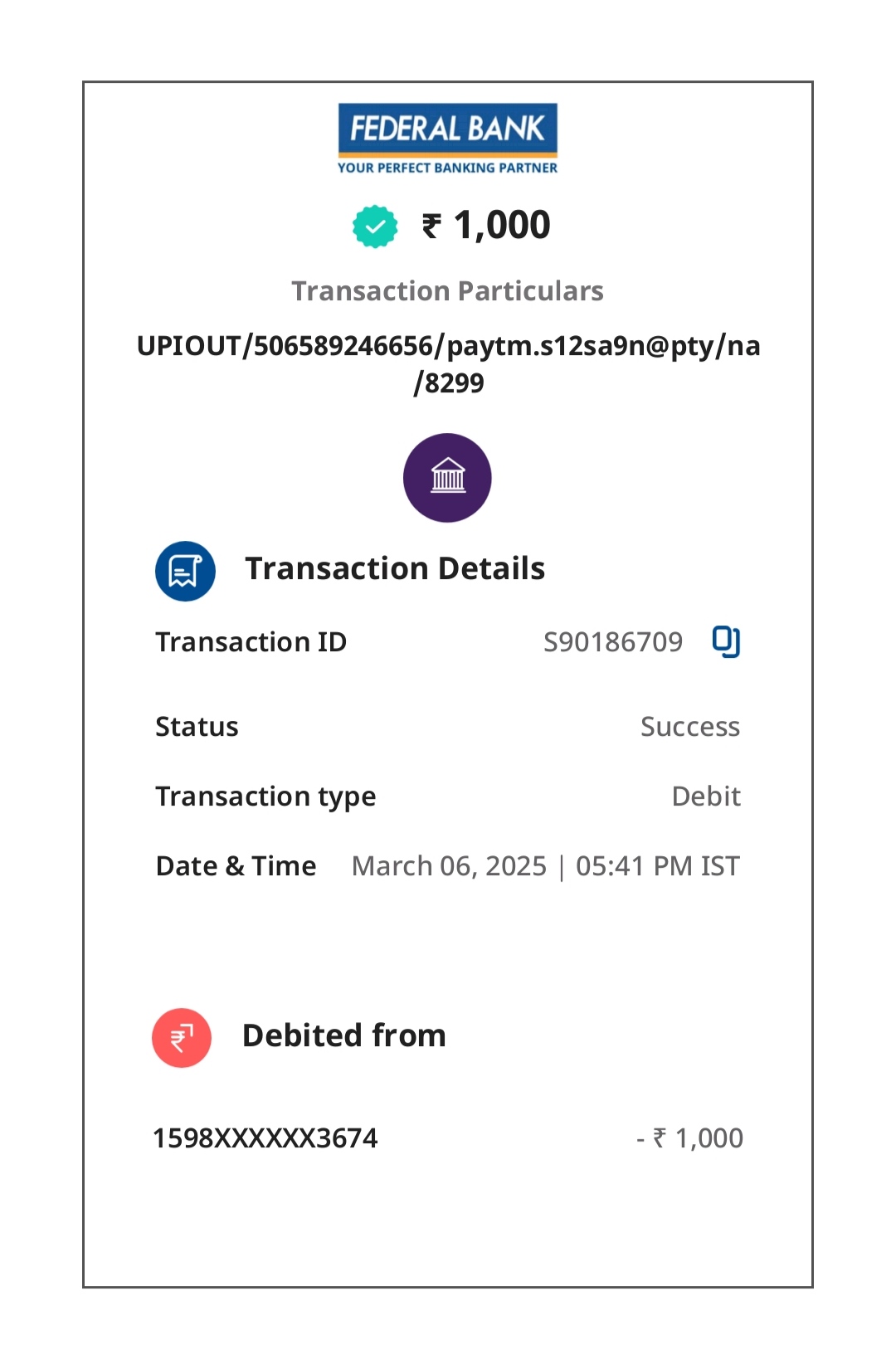Click the red rupee Debited from icon
Image resolution: width=896 pixels, height=1359 pixels.
point(182,1037)
